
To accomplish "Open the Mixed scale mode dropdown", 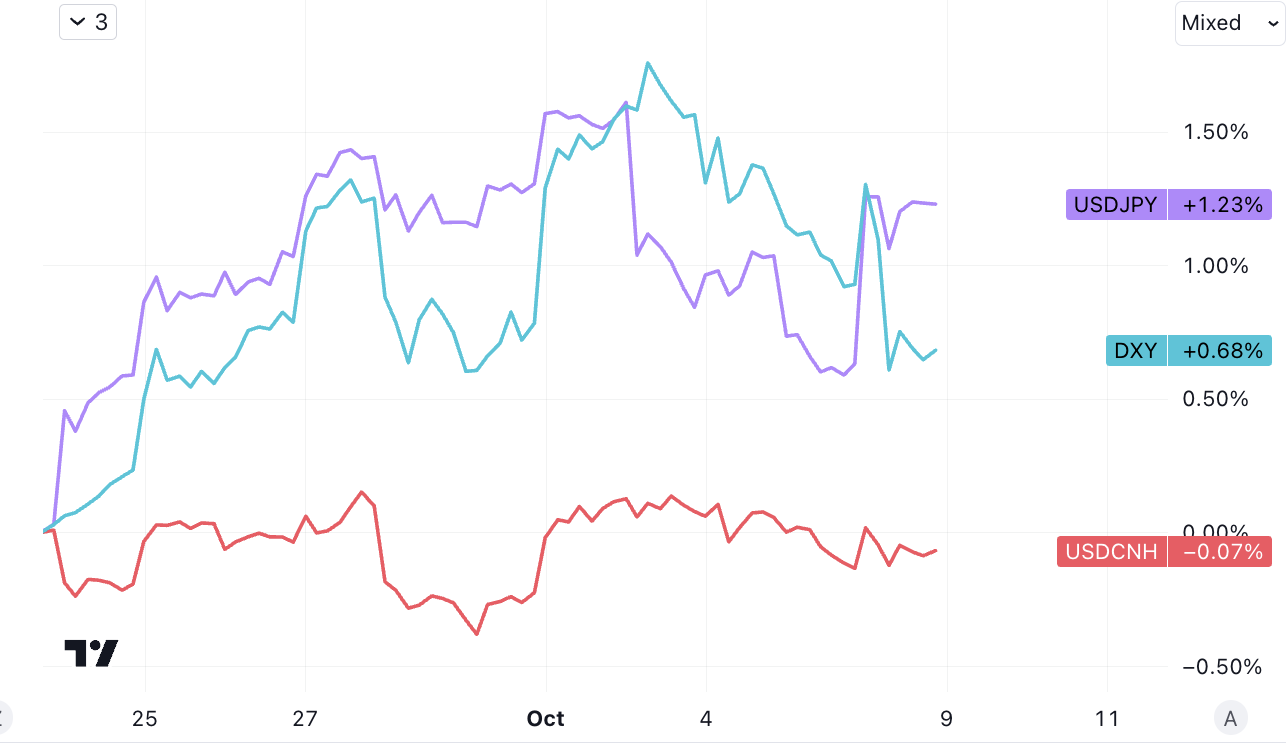I will click(1229, 23).
